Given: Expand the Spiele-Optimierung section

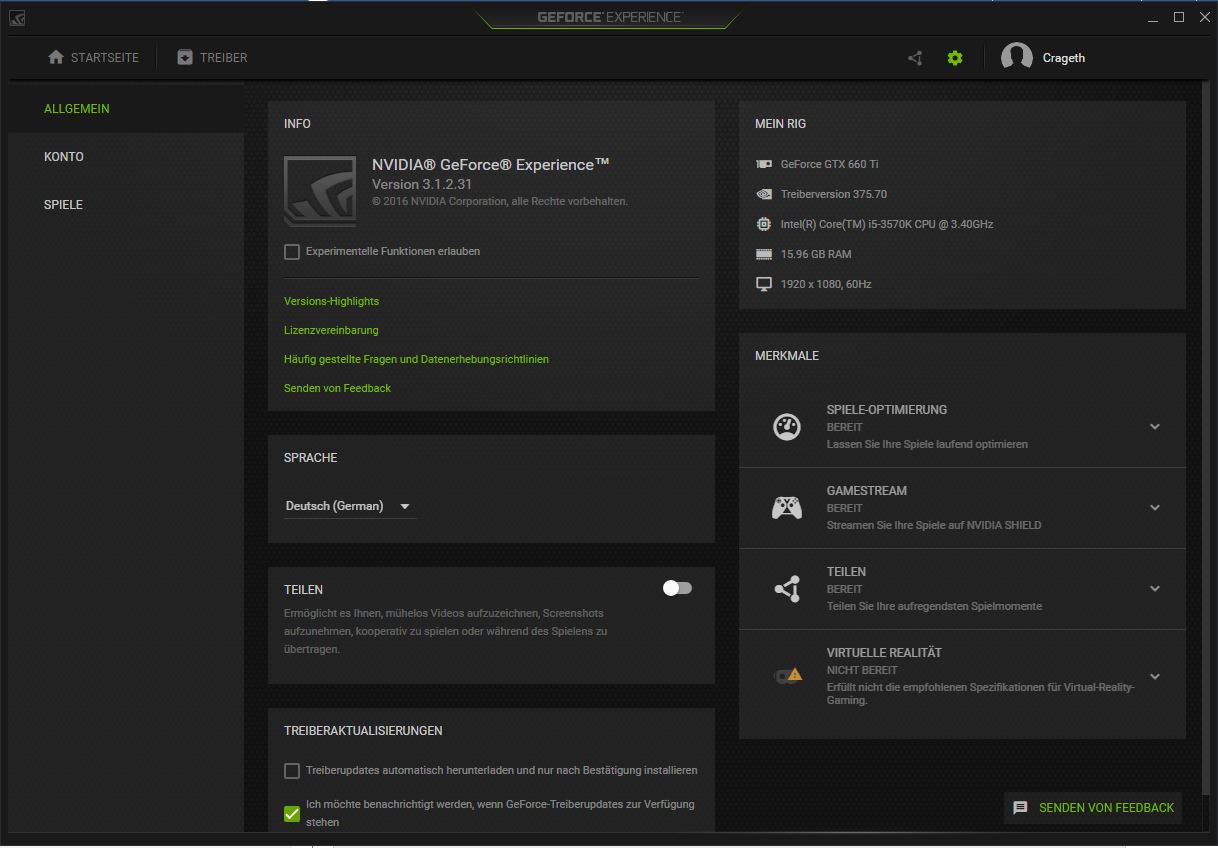Looking at the screenshot, I should [x=1155, y=426].
